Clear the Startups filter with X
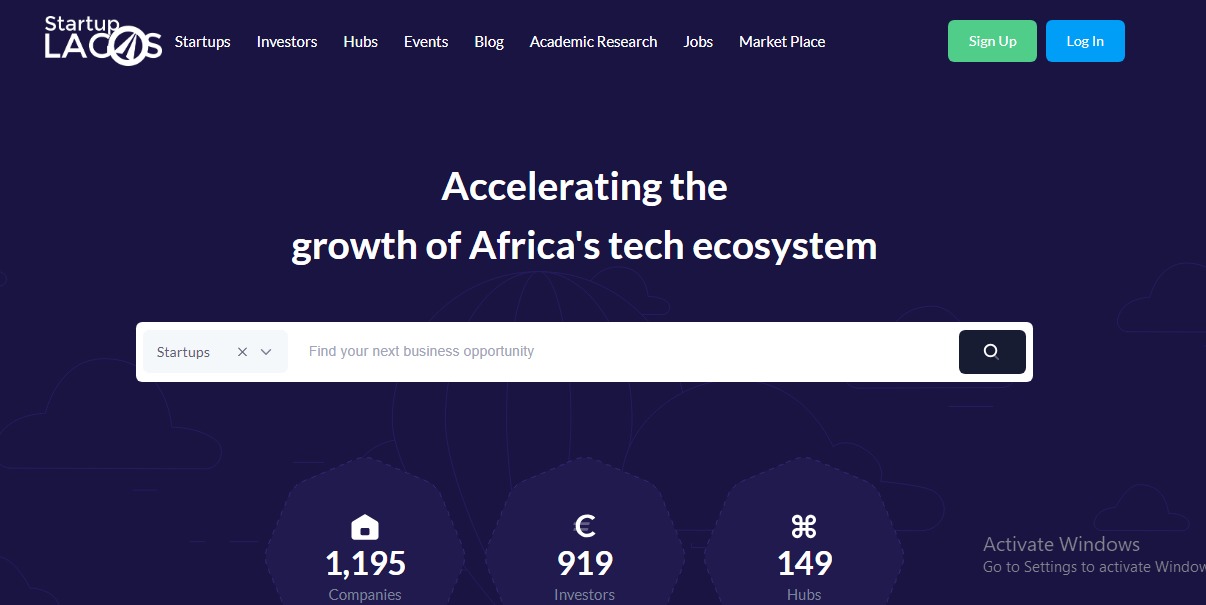 pyautogui.click(x=242, y=352)
